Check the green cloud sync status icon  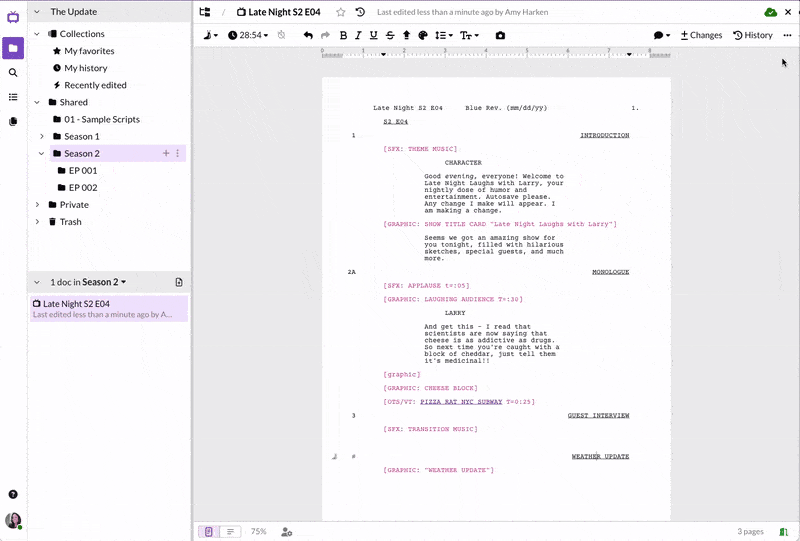point(770,12)
